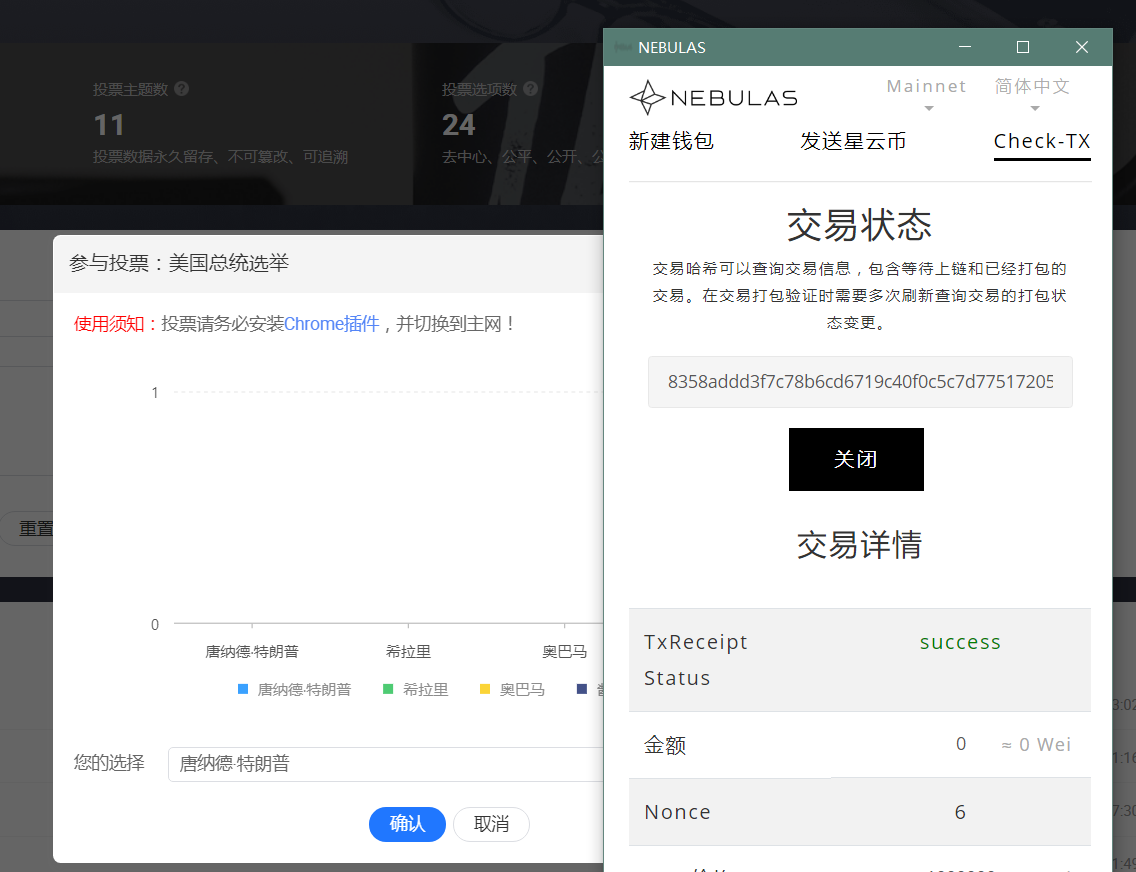This screenshot has height=872, width=1136.
Task: Click the 参与投票：美国总统选举 dialog title
Action: (179, 263)
